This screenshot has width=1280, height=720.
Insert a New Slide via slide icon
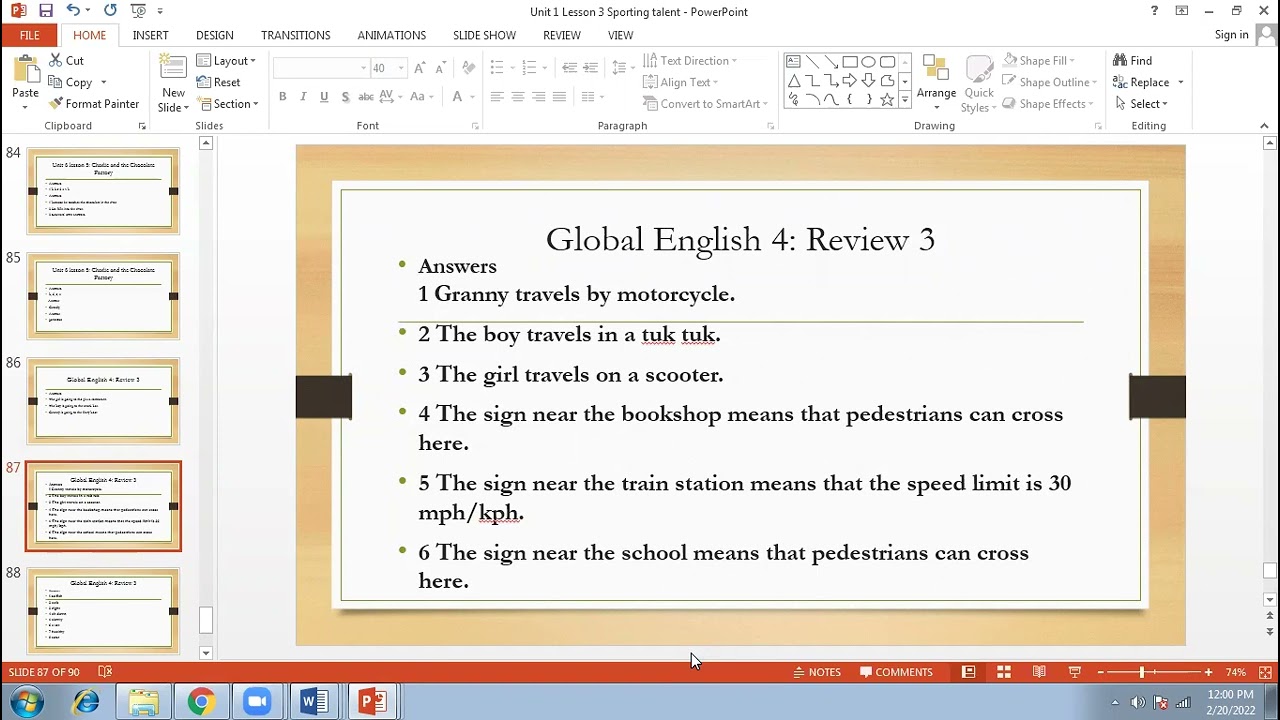pos(173,69)
